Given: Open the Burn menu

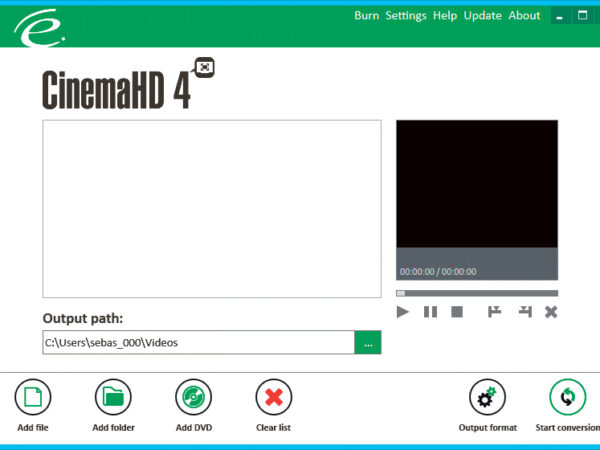Looking at the screenshot, I should click(x=366, y=16).
